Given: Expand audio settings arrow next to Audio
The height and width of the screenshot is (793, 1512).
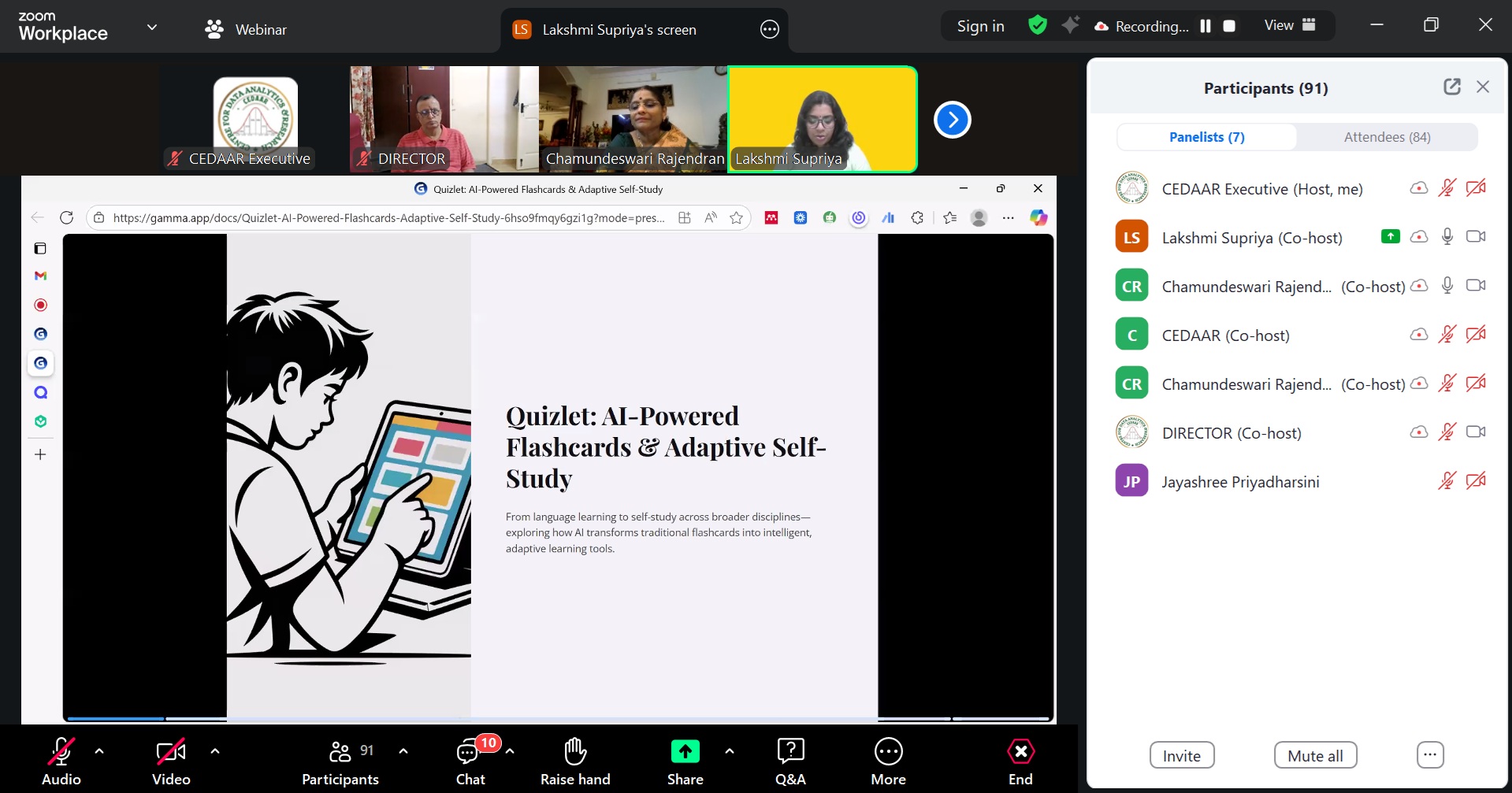Looking at the screenshot, I should click(99, 751).
